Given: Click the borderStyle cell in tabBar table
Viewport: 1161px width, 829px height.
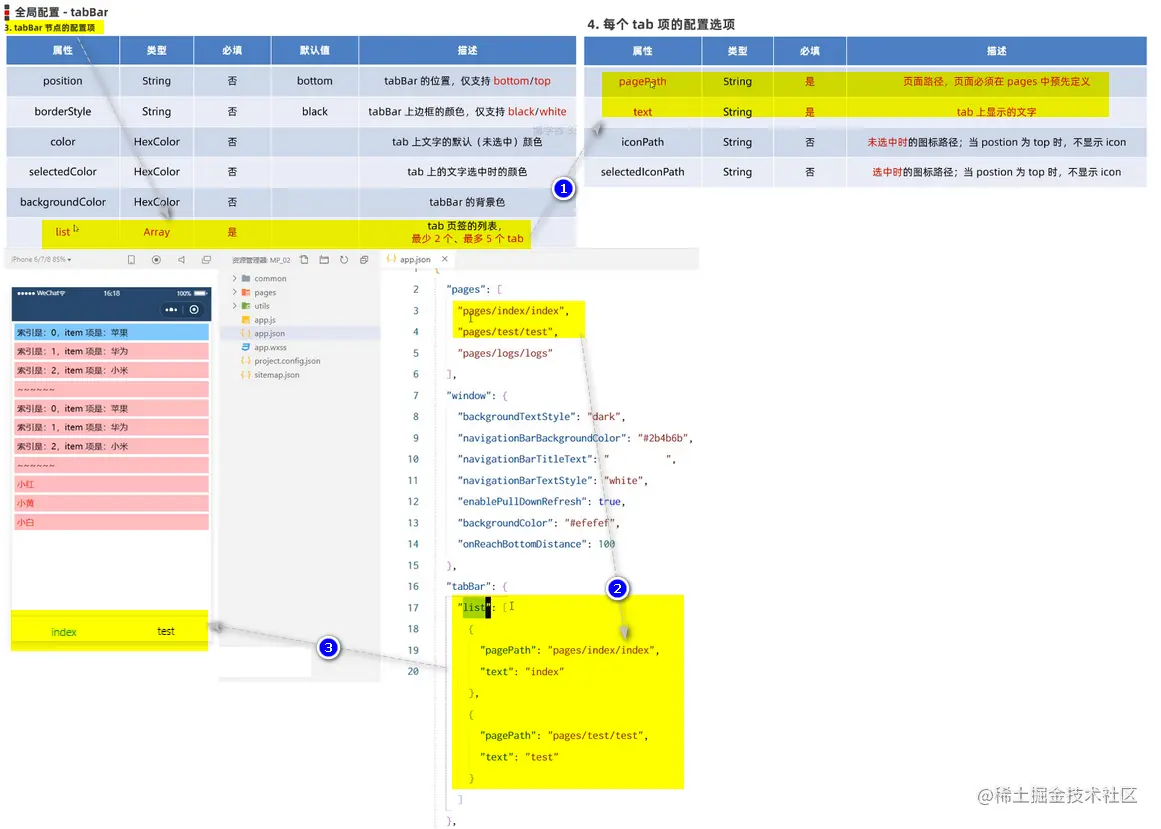Looking at the screenshot, I should [x=63, y=111].
